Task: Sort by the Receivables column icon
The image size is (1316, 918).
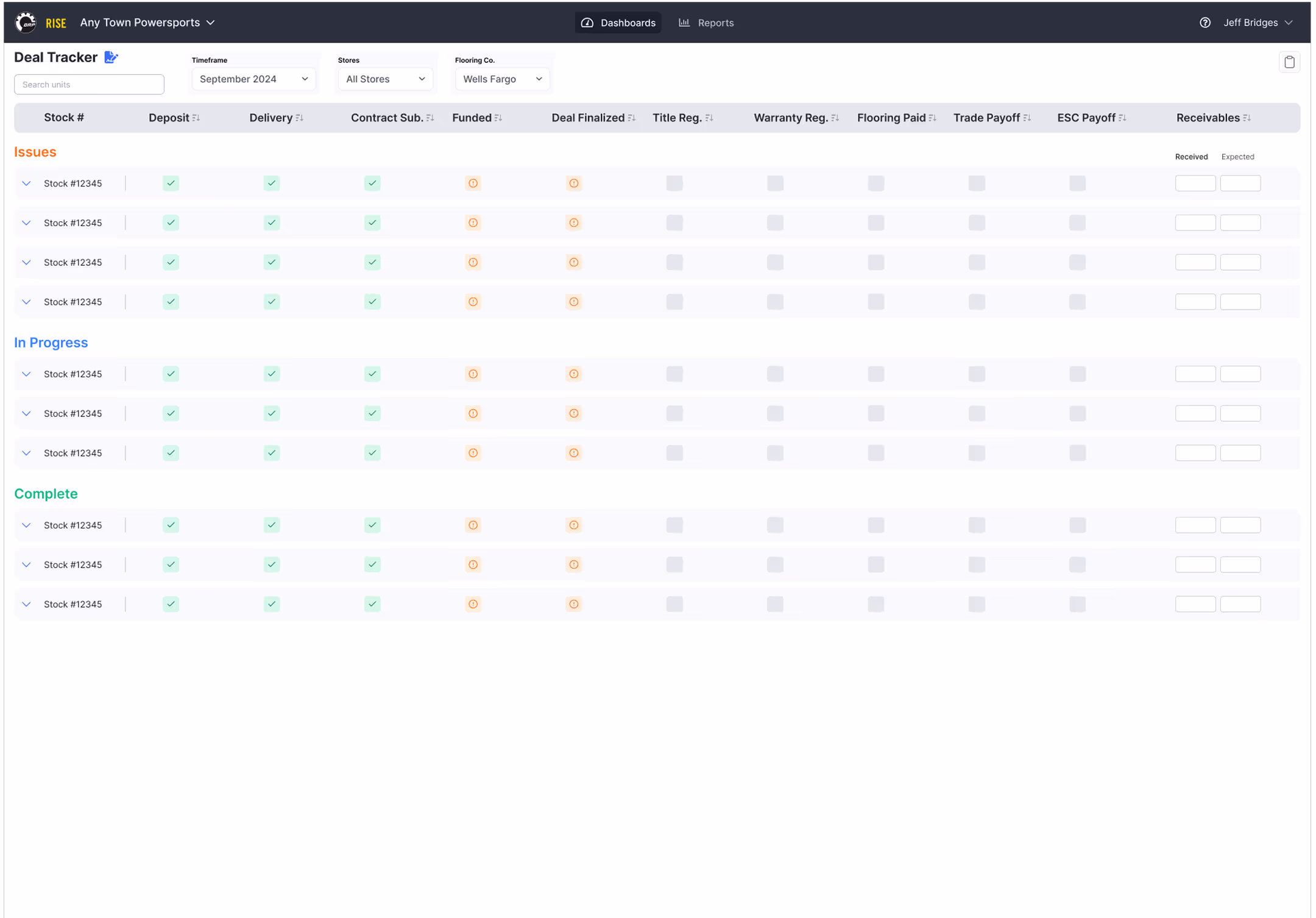Action: 1247,118
